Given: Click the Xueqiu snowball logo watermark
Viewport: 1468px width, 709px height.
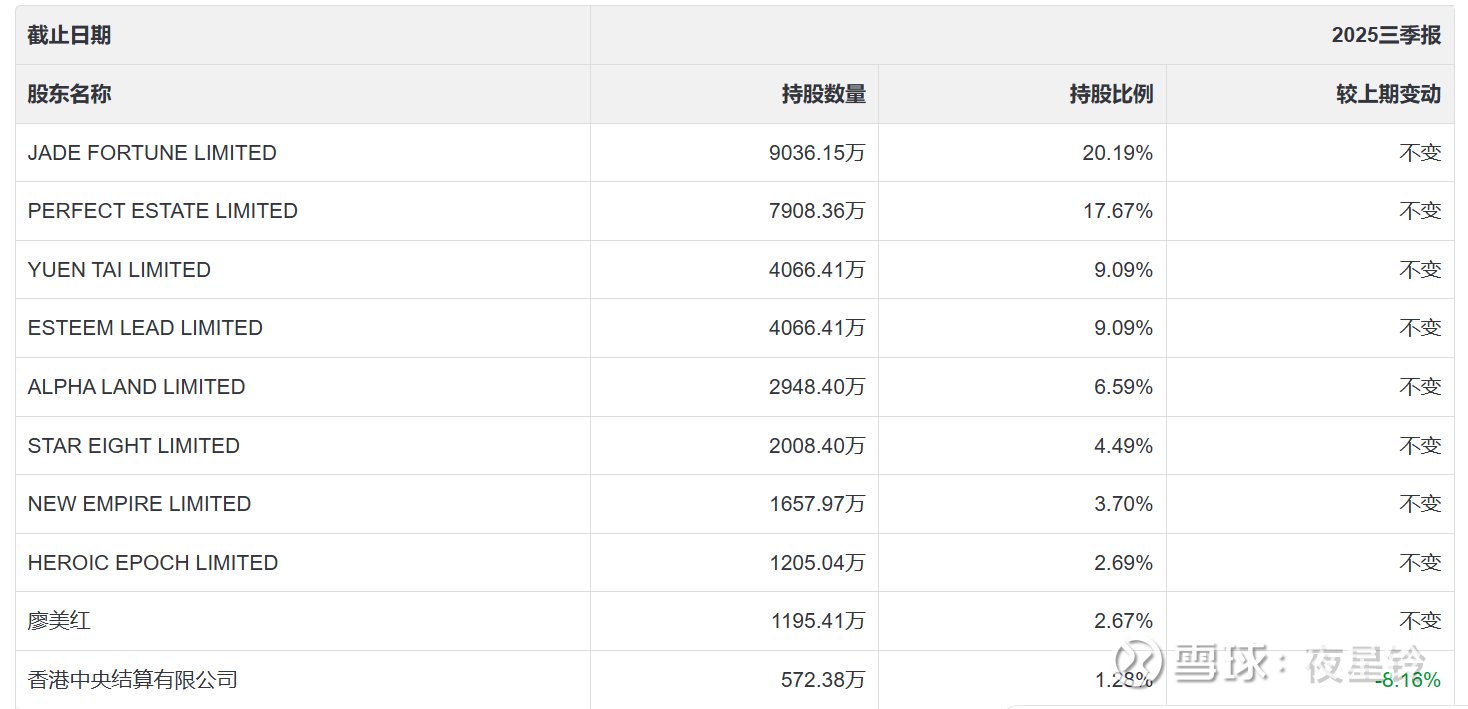Looking at the screenshot, I should click(x=1139, y=662).
